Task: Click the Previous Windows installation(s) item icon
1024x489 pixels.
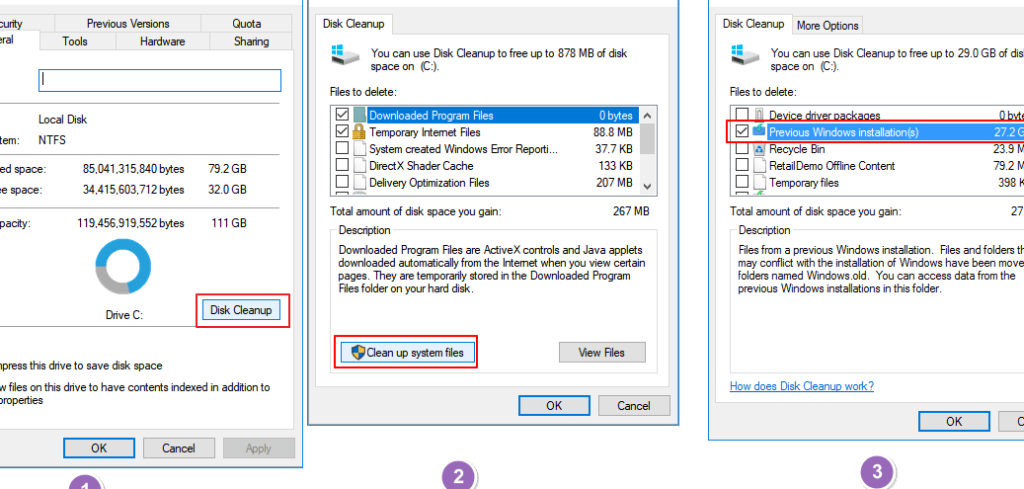Action: pos(759,132)
